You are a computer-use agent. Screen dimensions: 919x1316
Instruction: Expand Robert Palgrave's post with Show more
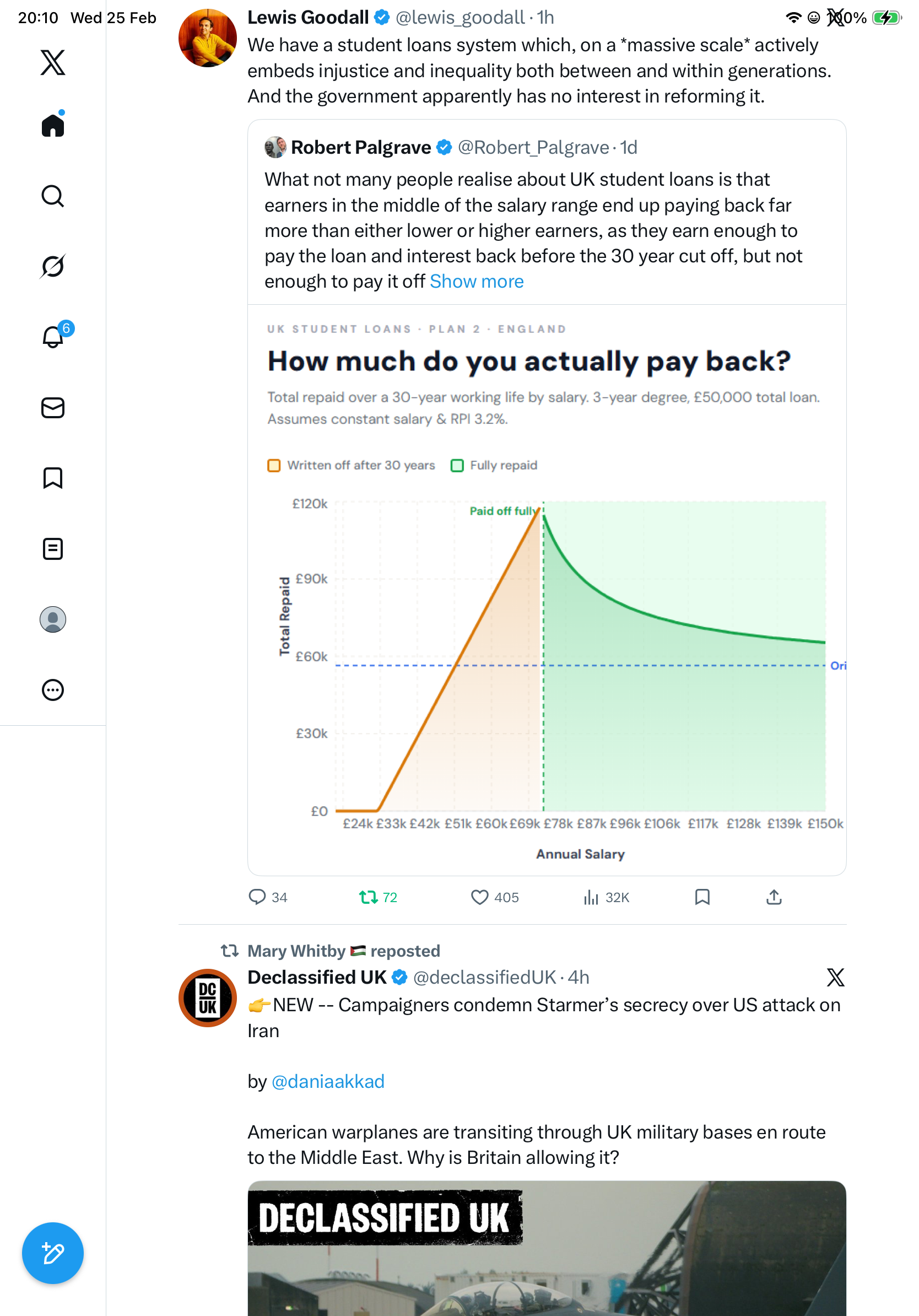[x=477, y=282]
